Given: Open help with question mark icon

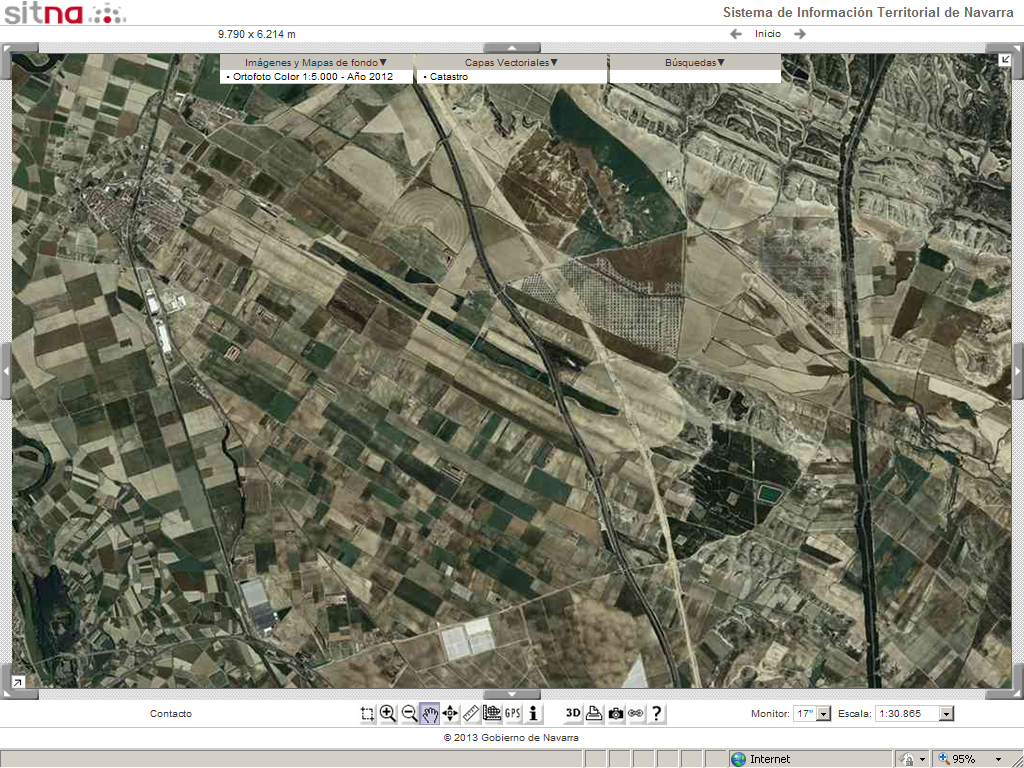Looking at the screenshot, I should pos(656,713).
